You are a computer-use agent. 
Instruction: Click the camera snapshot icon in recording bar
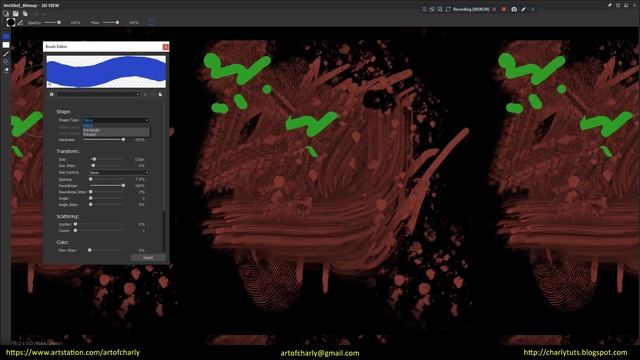click(x=514, y=9)
